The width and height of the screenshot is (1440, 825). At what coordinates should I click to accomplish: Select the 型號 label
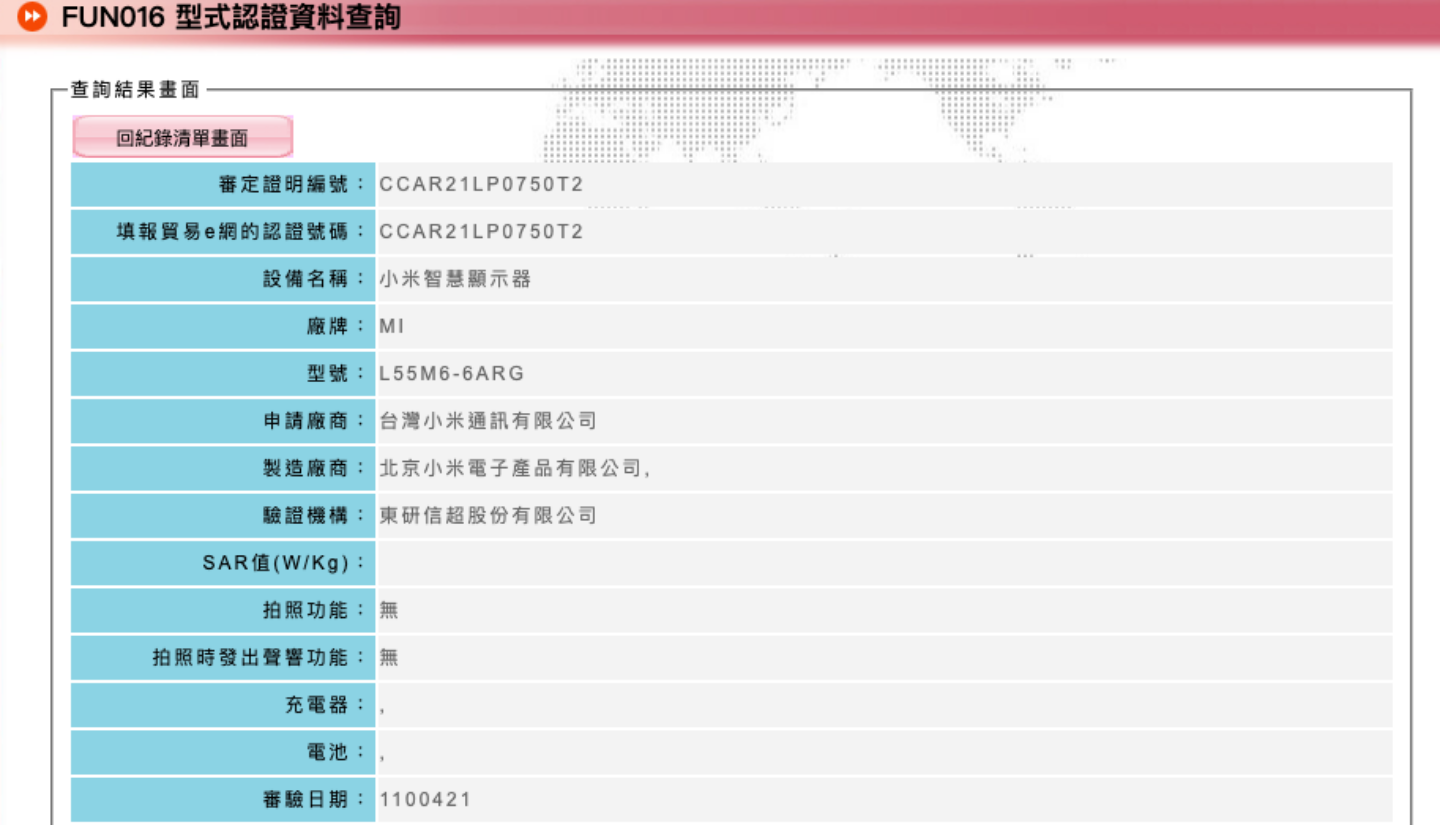pos(336,374)
